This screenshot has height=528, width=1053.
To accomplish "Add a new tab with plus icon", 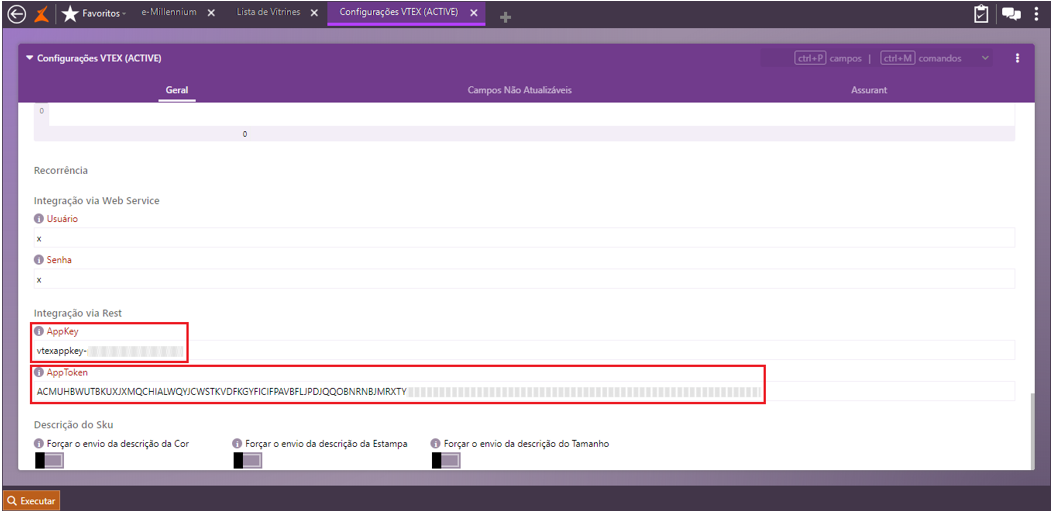I will click(x=506, y=17).
